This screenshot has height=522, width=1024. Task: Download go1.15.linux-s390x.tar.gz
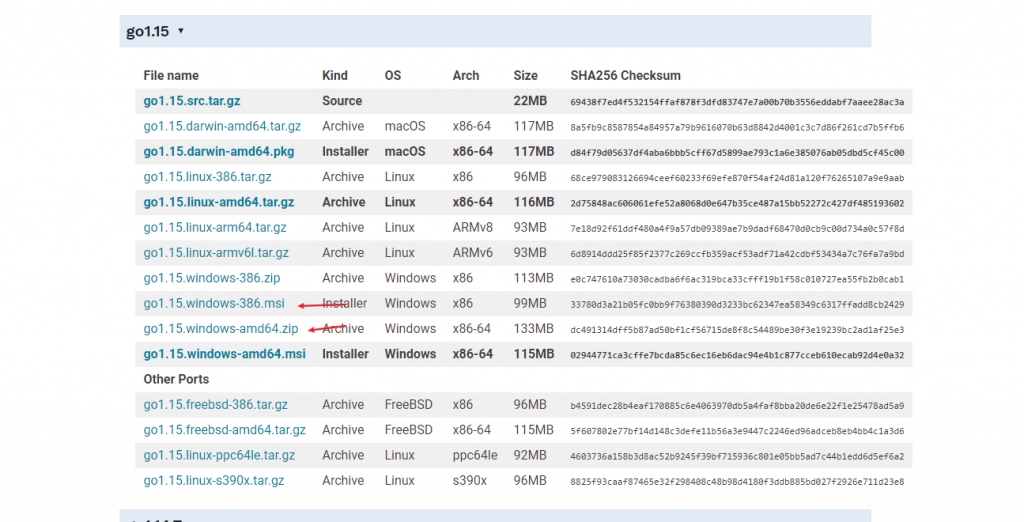click(214, 481)
